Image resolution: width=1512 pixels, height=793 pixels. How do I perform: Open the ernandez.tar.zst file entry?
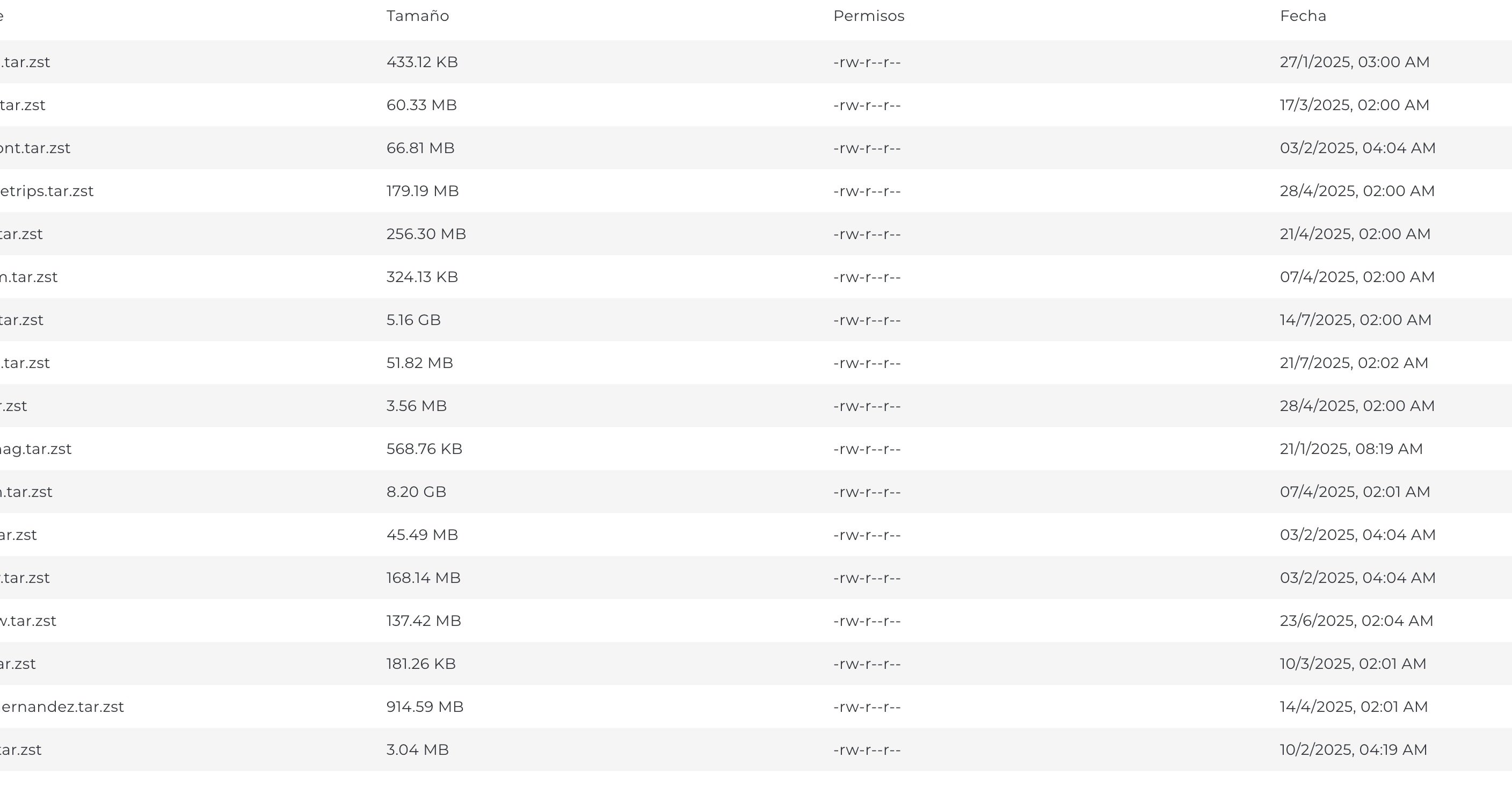coord(756,707)
